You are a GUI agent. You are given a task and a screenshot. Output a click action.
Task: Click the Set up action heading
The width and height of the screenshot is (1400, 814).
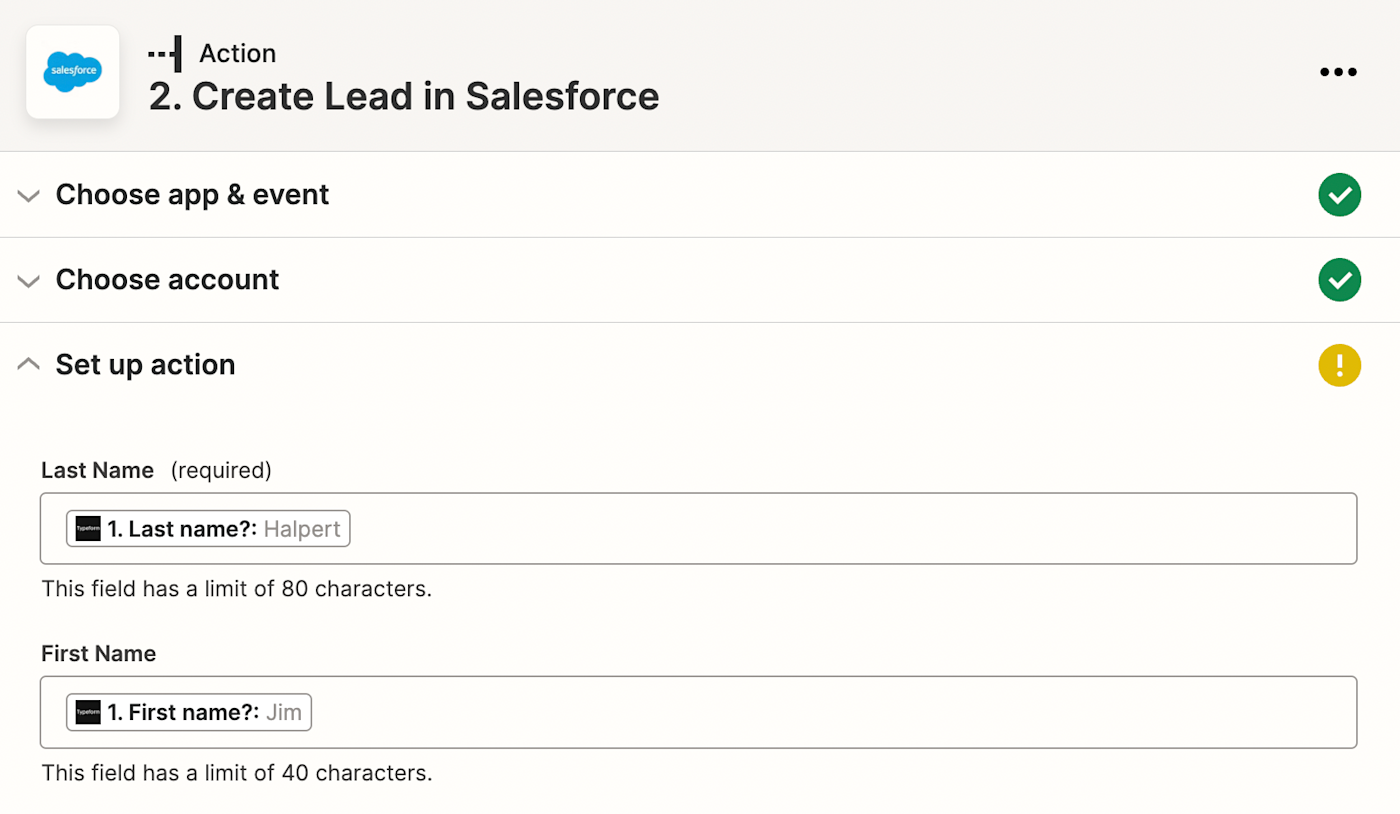tap(145, 364)
